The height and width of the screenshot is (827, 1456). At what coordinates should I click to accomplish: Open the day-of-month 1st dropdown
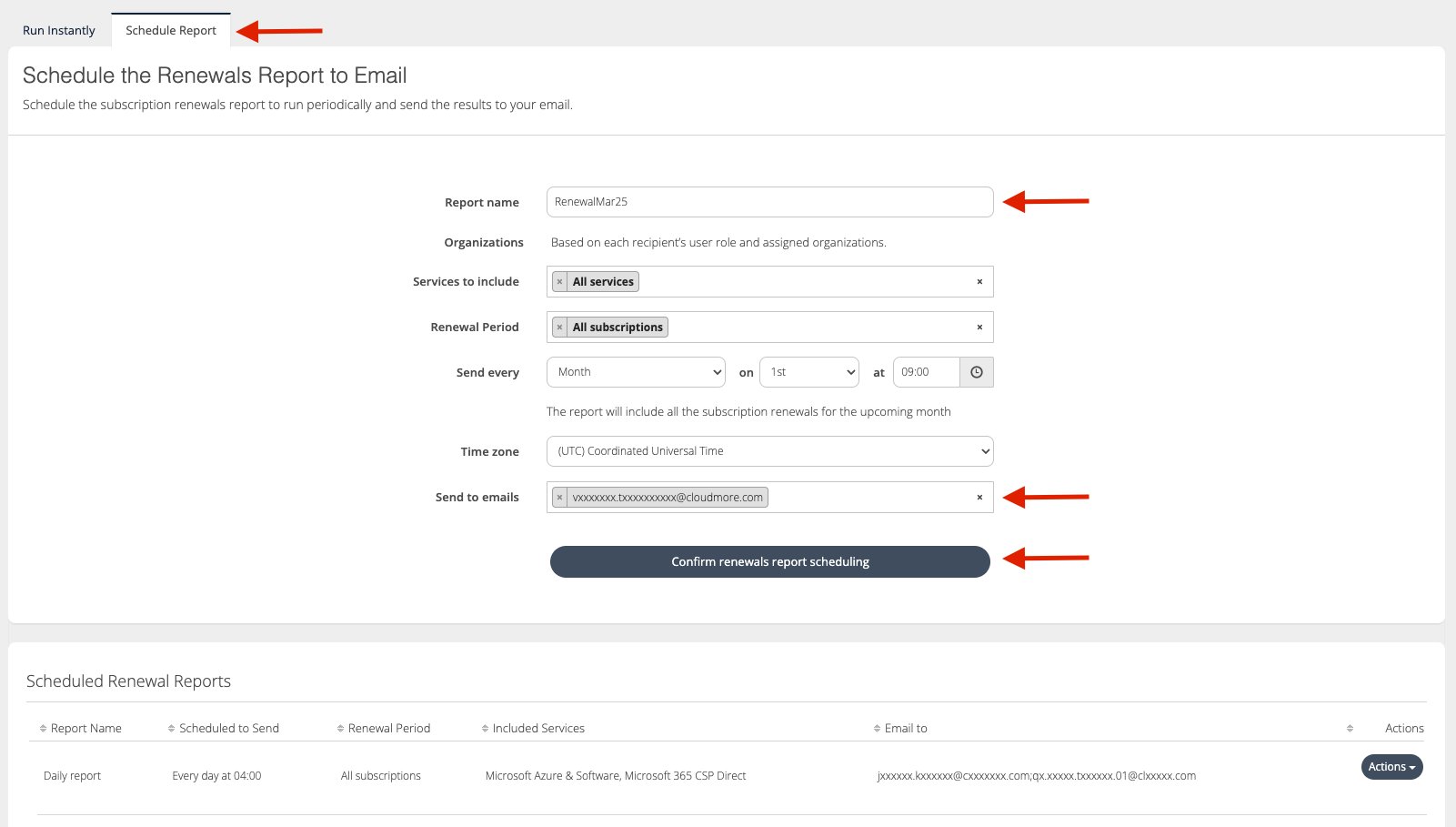point(808,372)
